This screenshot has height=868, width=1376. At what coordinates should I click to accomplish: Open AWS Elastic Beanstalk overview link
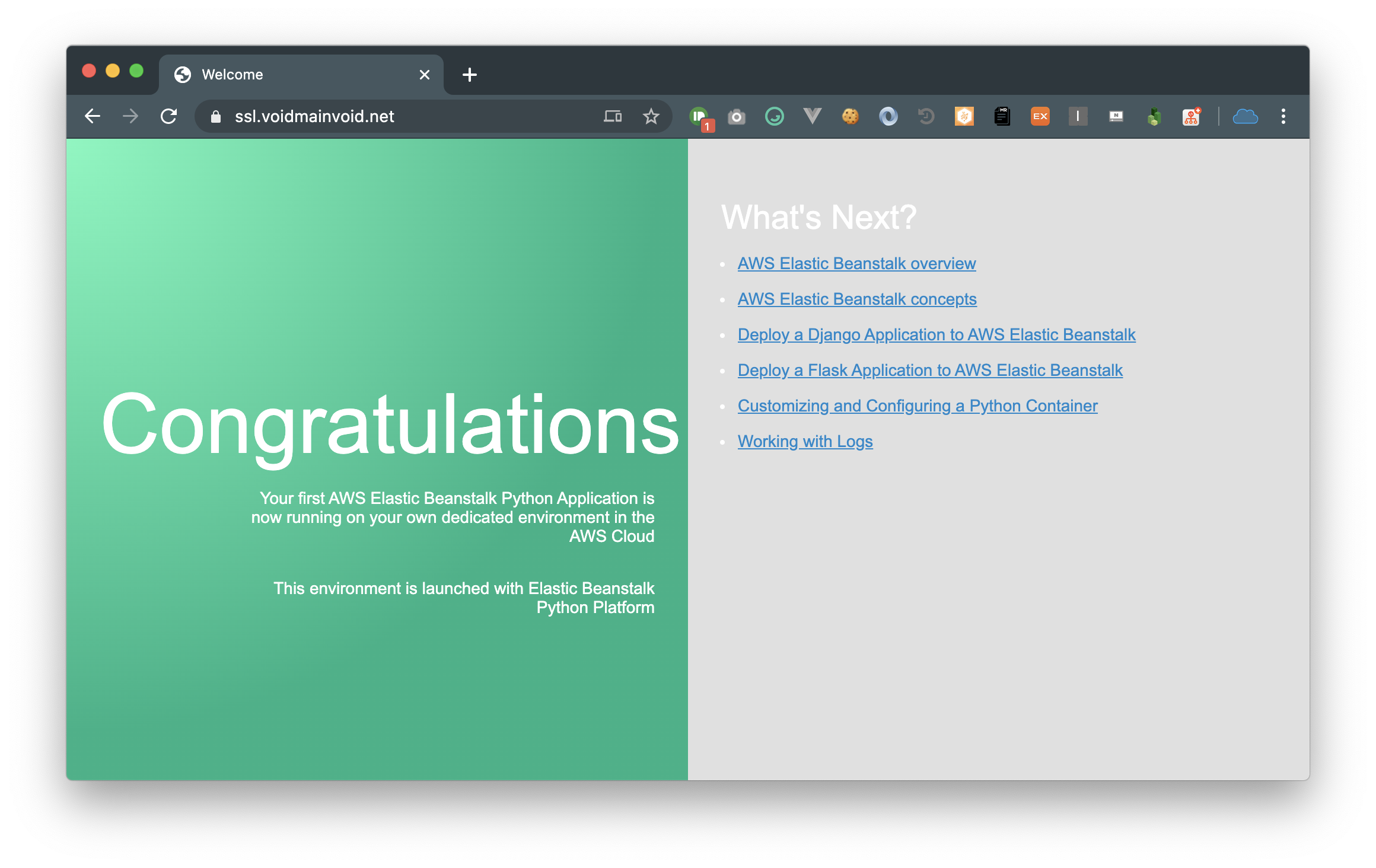coord(856,264)
